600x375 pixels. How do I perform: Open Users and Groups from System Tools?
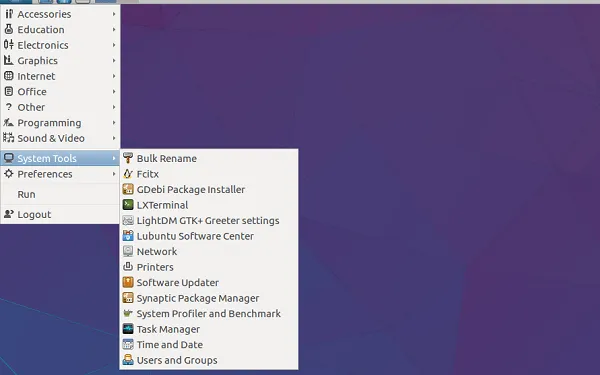209,360
